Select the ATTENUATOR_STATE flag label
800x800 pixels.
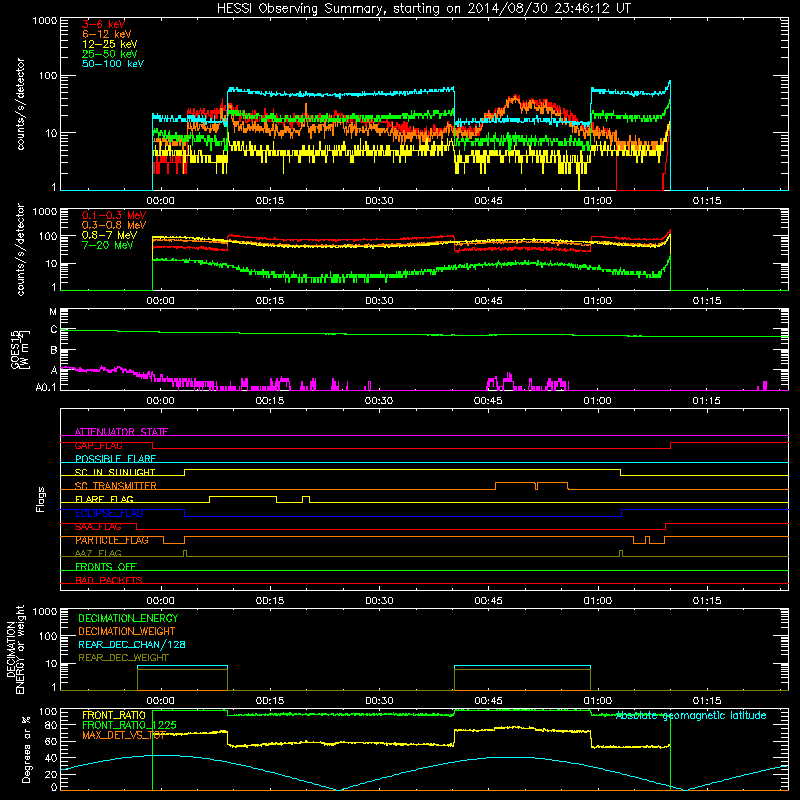tap(121, 432)
